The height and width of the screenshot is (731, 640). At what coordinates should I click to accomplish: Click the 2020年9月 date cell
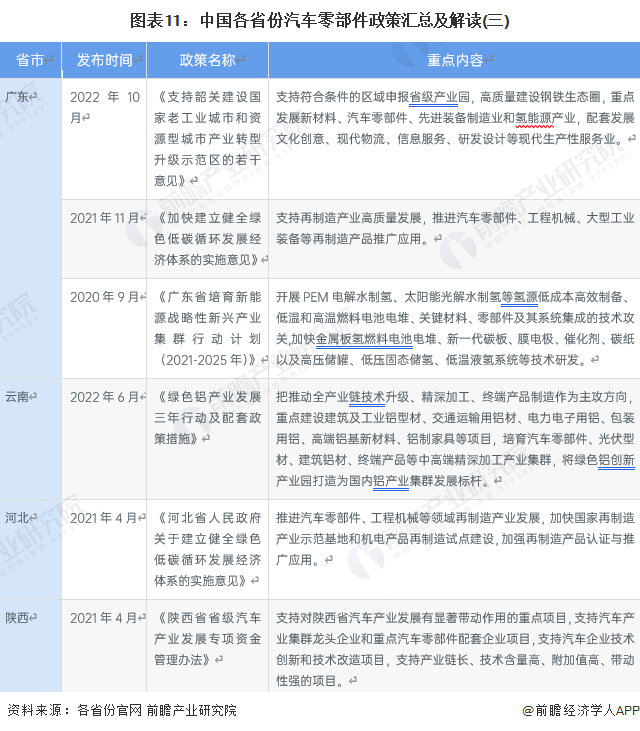point(105,297)
